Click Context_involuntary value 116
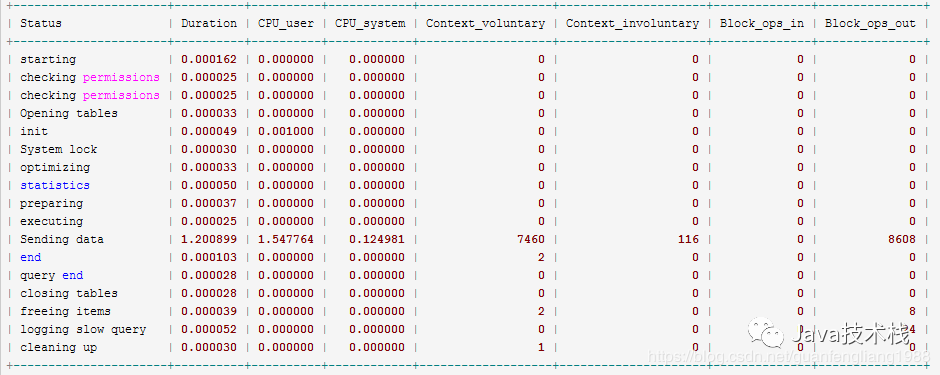This screenshot has width=940, height=375. 689,239
